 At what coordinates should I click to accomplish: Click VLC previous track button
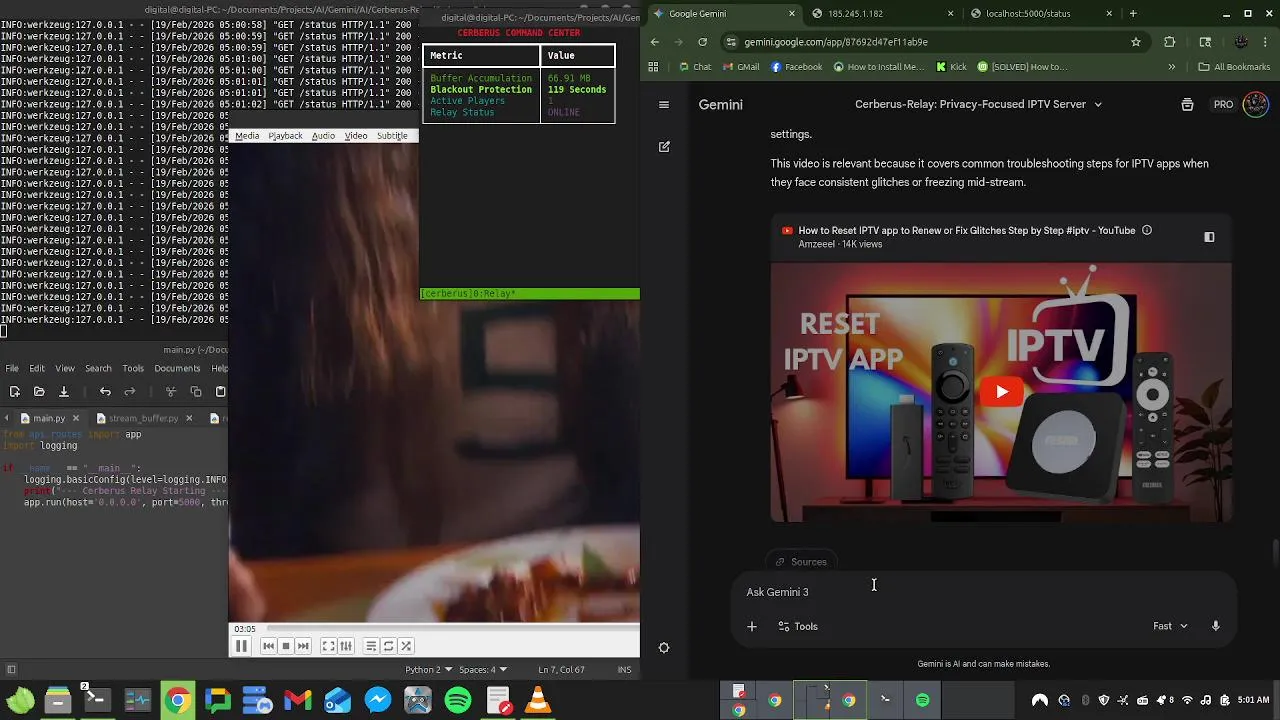(268, 646)
